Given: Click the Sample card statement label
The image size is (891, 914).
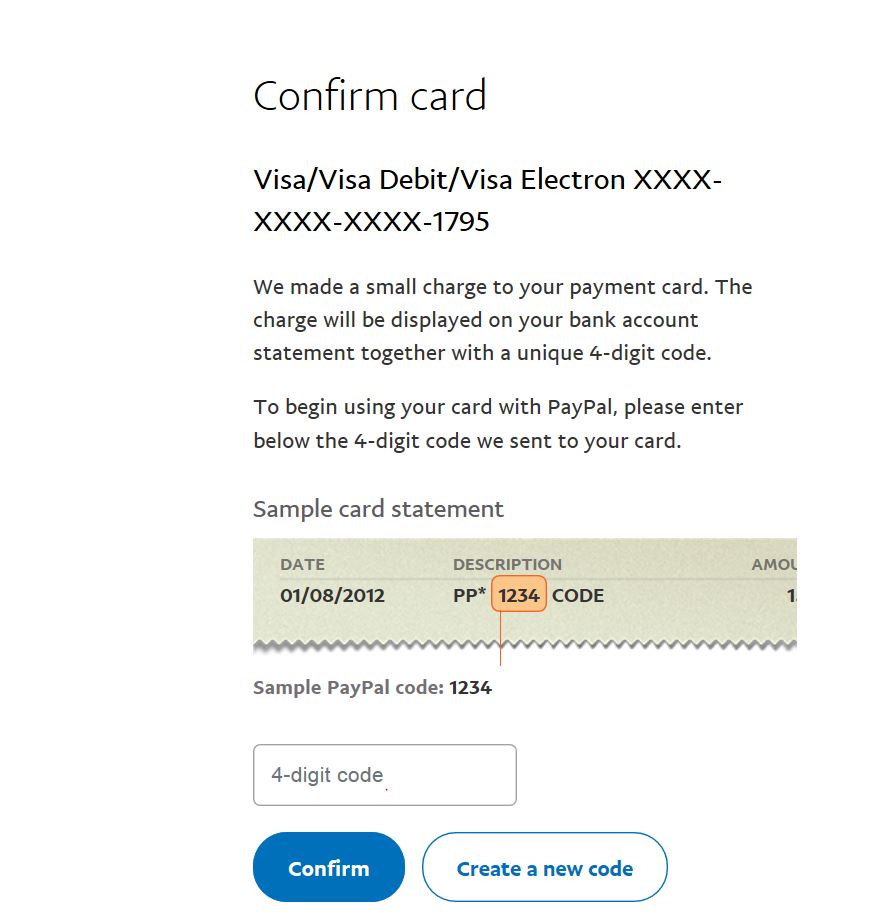Looking at the screenshot, I should [x=378, y=509].
